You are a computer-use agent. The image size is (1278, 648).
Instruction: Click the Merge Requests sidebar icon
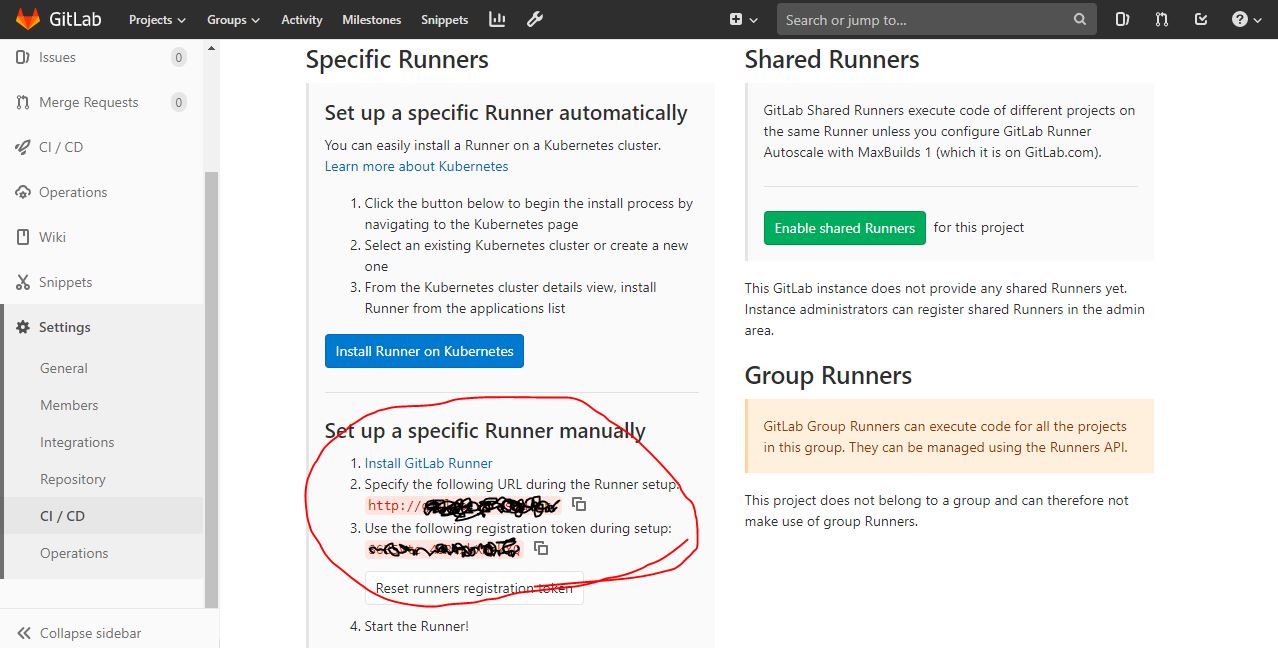click(22, 102)
